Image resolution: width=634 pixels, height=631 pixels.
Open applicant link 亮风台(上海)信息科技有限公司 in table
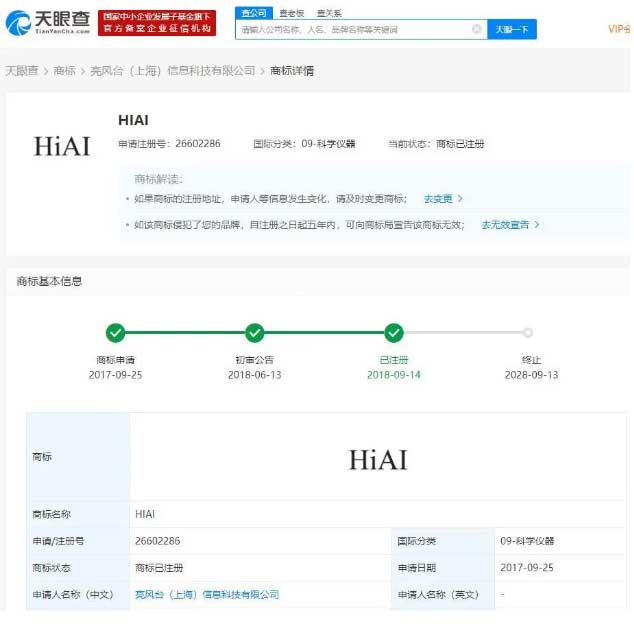point(207,594)
